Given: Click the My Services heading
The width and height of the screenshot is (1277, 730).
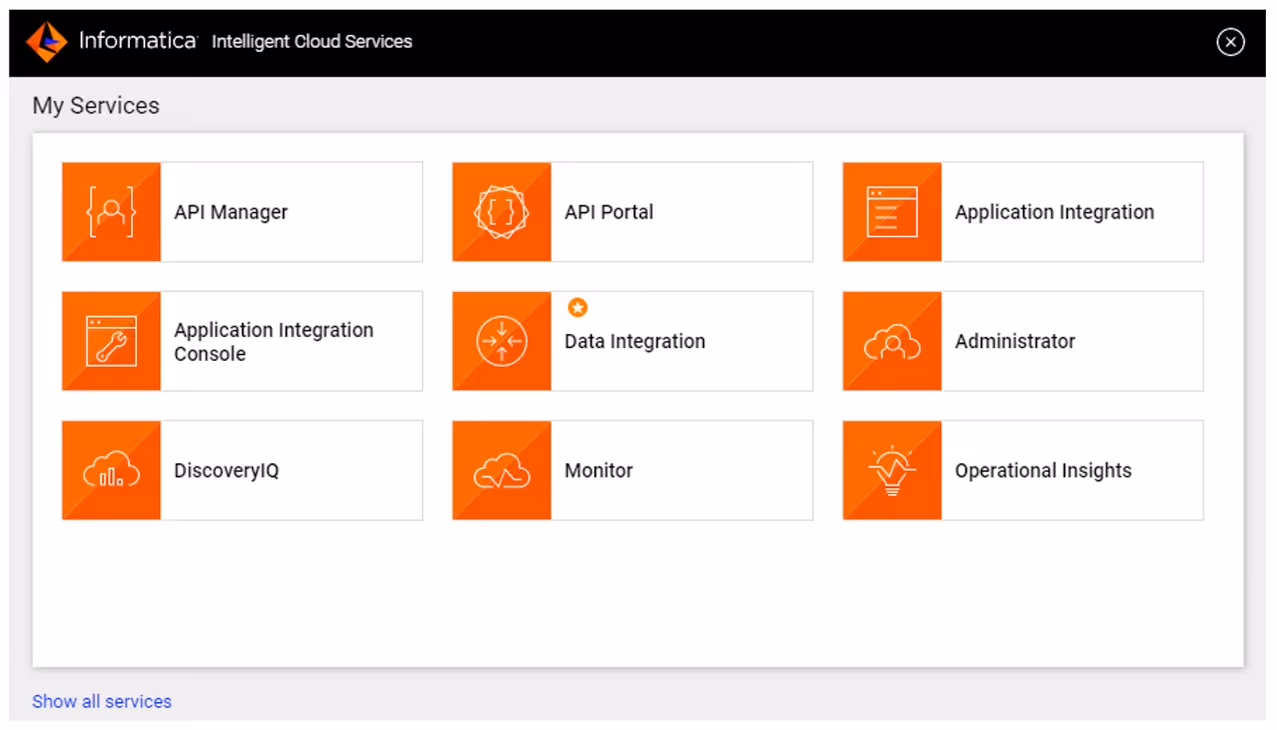Looking at the screenshot, I should point(96,105).
